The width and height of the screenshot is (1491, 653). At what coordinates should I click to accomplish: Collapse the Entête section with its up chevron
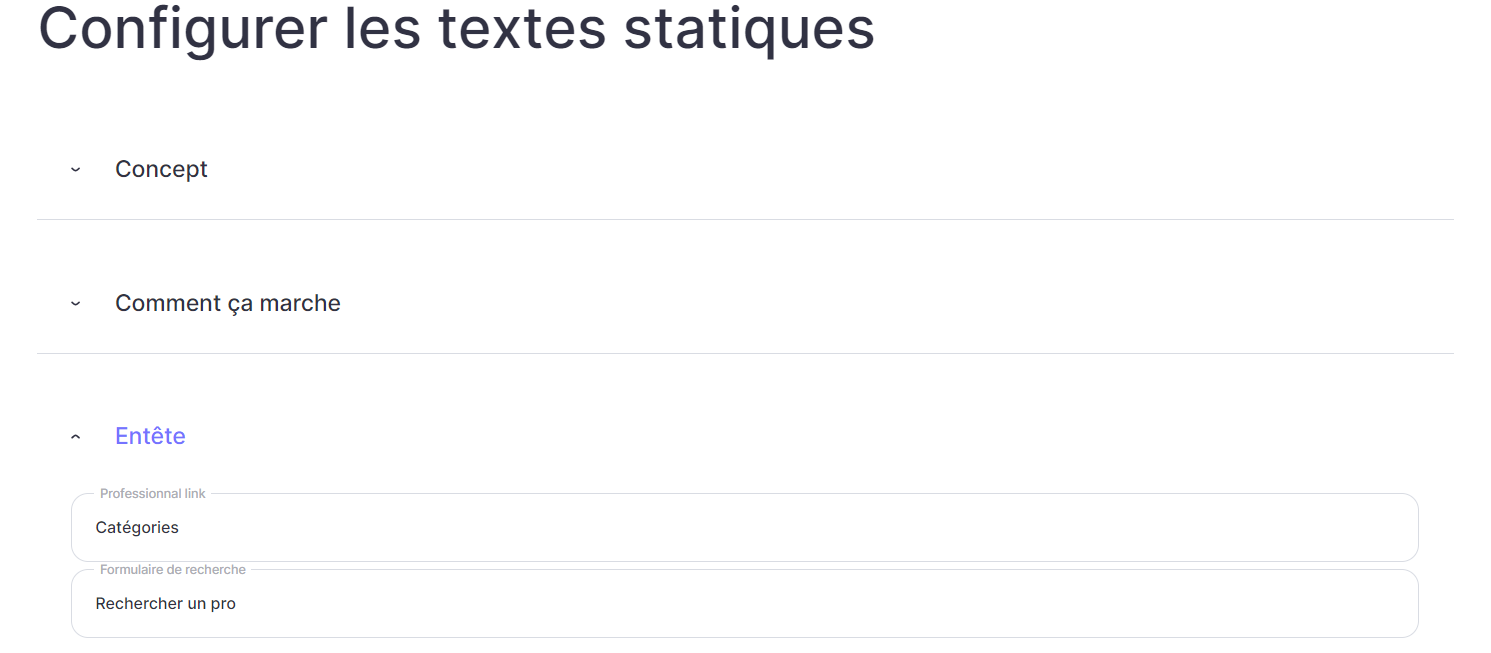coord(75,437)
